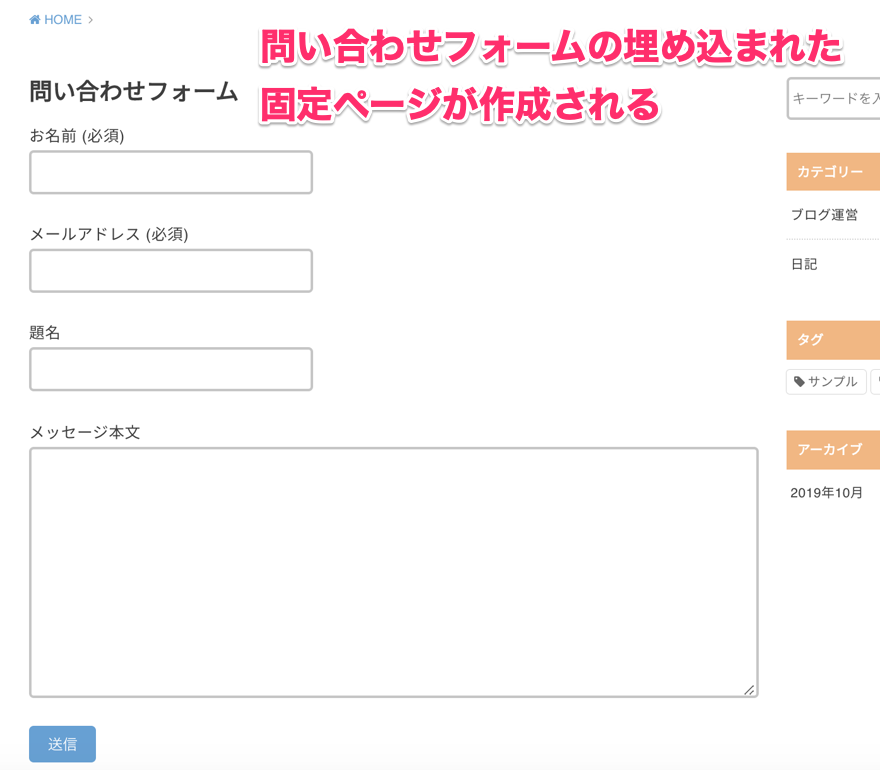Open the HOME breadcrumb text link
Image resolution: width=880 pixels, height=770 pixels.
coord(62,20)
